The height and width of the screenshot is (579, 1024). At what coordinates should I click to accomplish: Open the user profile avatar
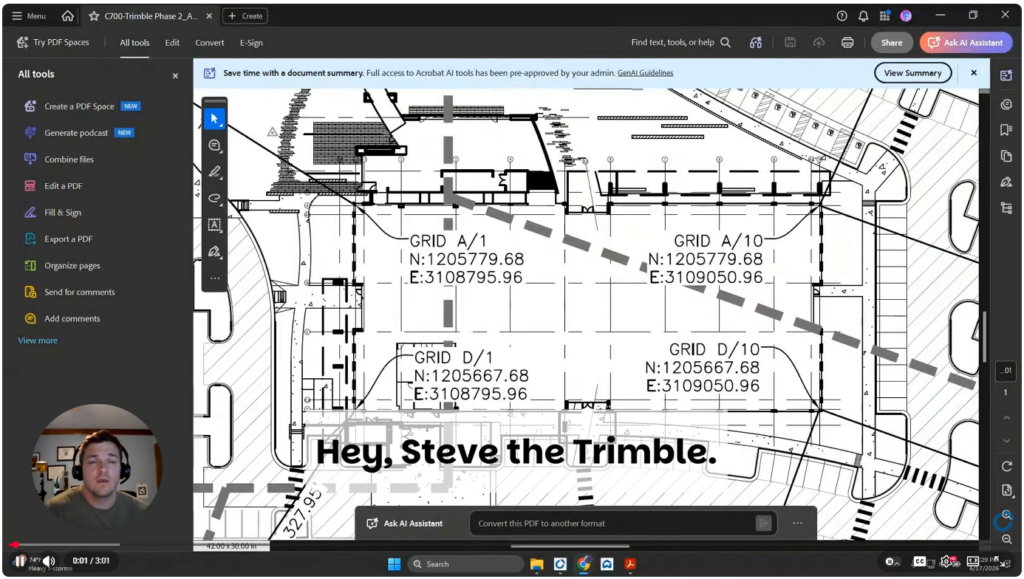(x=906, y=16)
